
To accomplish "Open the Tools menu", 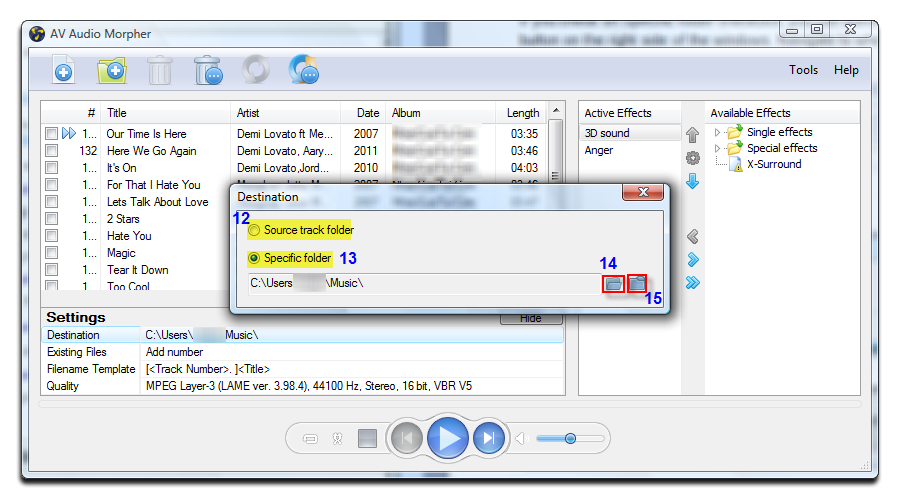I will pos(803,70).
